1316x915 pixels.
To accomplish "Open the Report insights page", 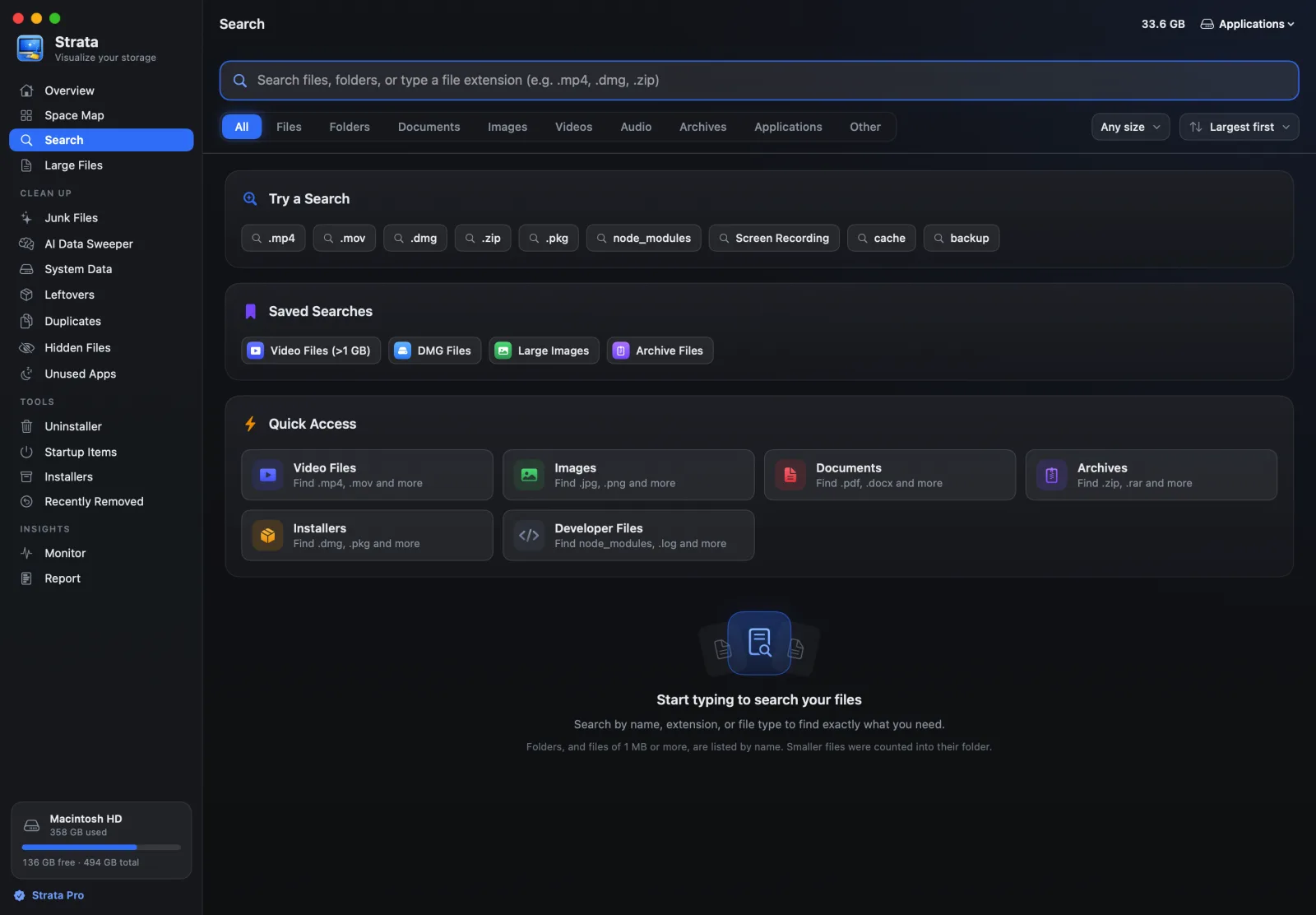I will point(101,578).
